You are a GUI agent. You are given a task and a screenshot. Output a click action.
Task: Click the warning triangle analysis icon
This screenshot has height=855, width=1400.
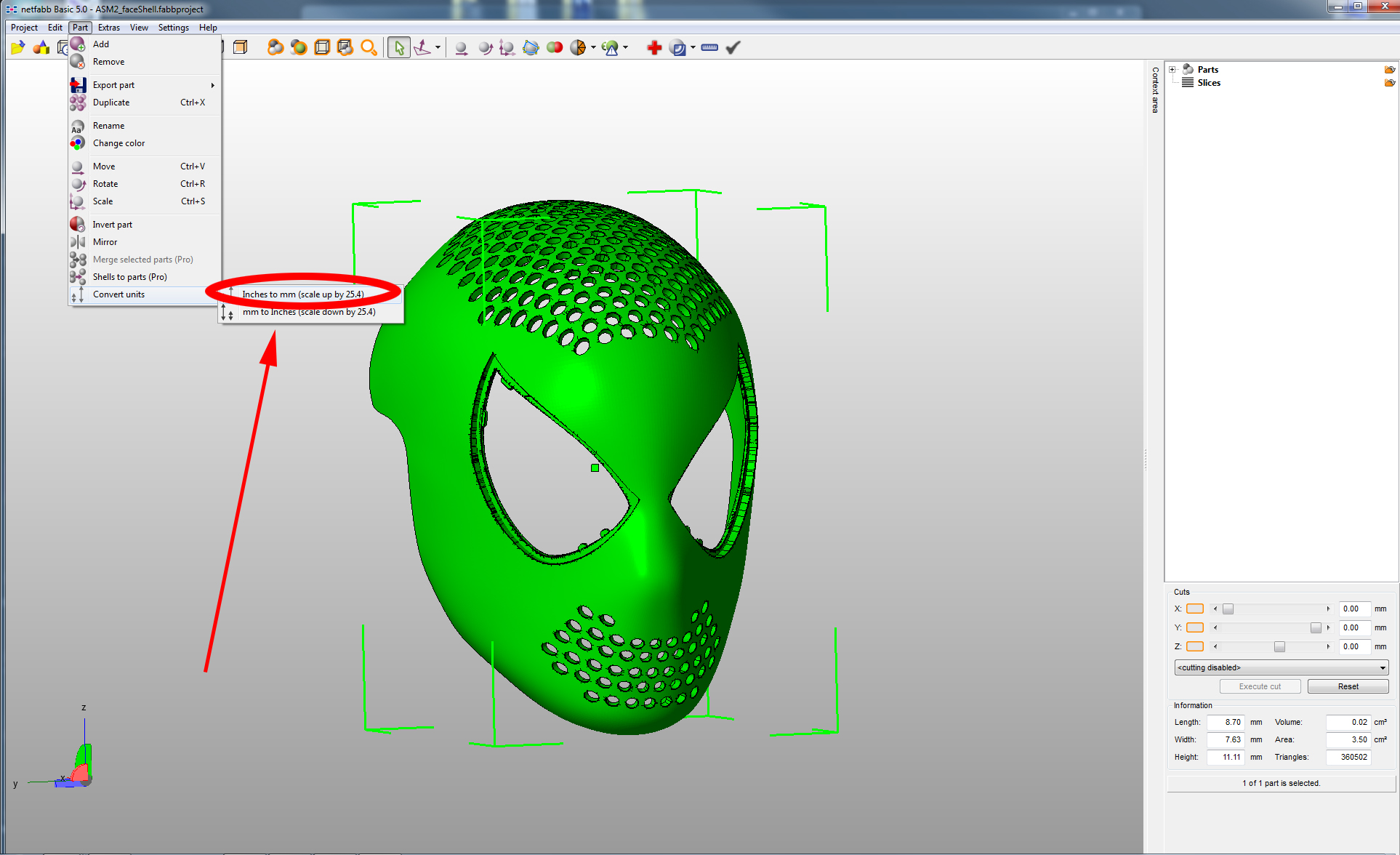coord(610,48)
